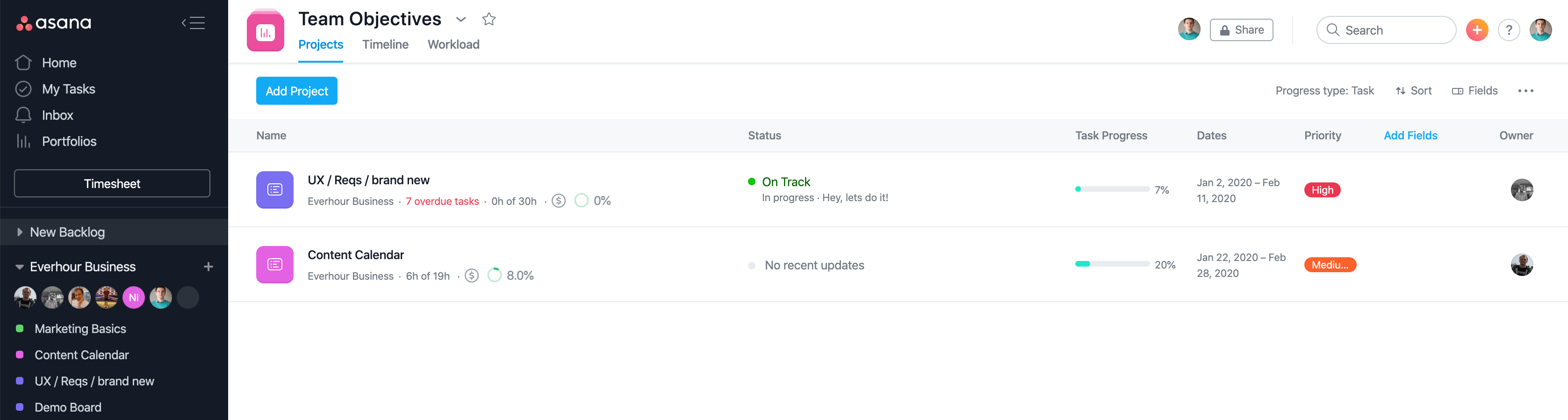Collapse the Everhour Business team section

click(20, 267)
